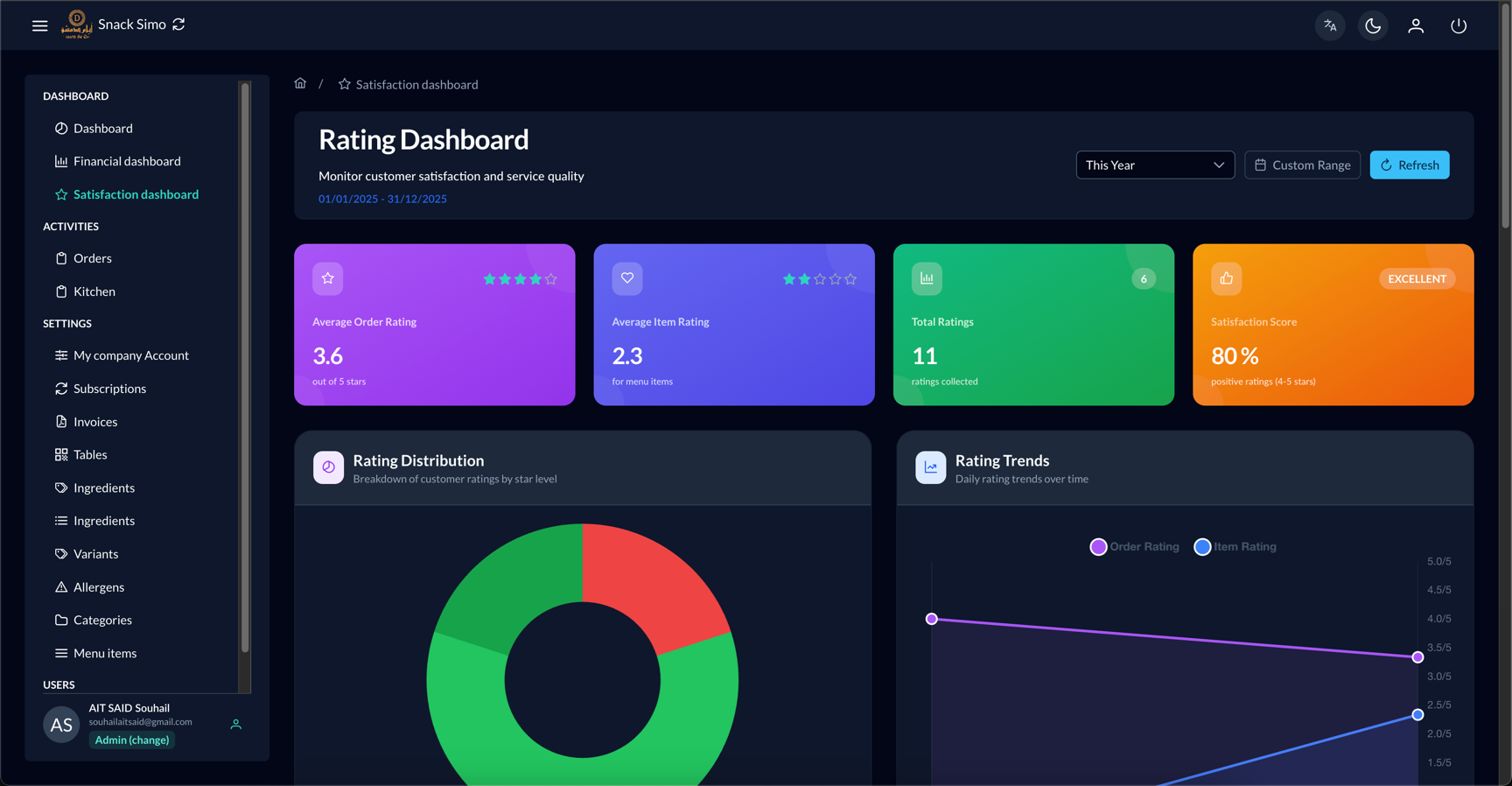
Task: Open the hamburger menu in the top bar
Action: point(40,25)
